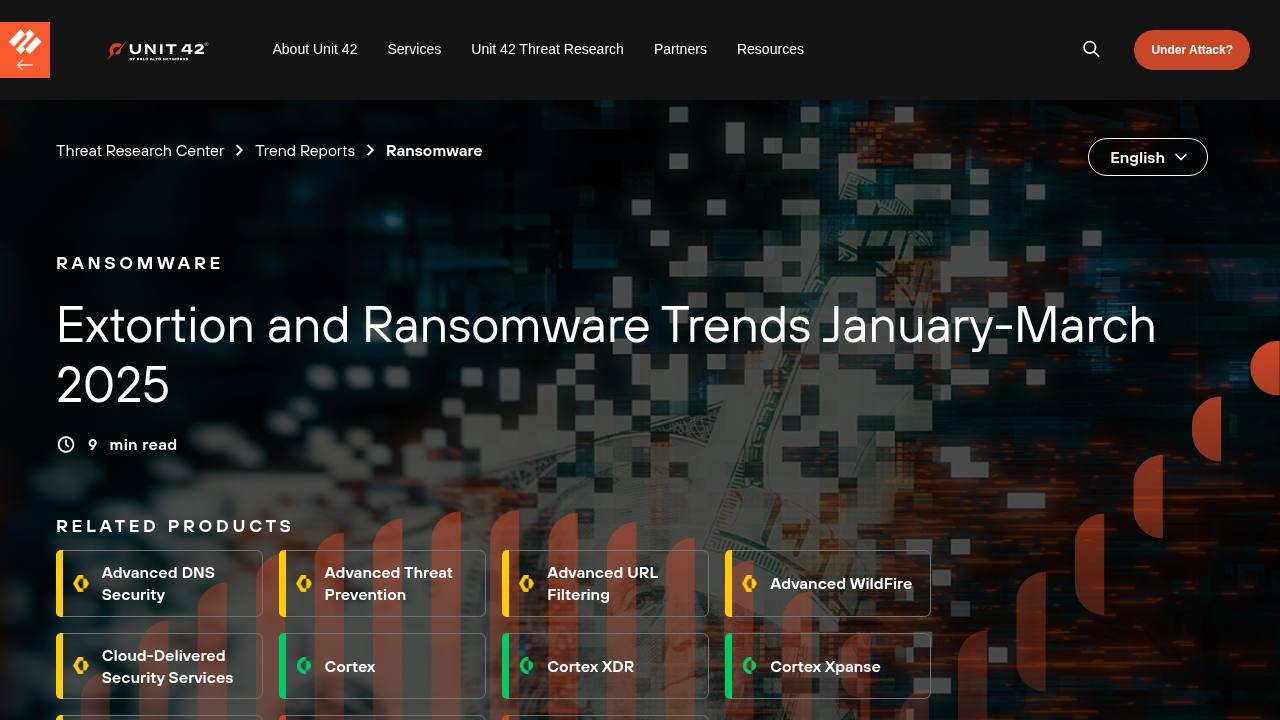
Task: Go to Trend Reports breadcrumb
Action: tap(305, 150)
